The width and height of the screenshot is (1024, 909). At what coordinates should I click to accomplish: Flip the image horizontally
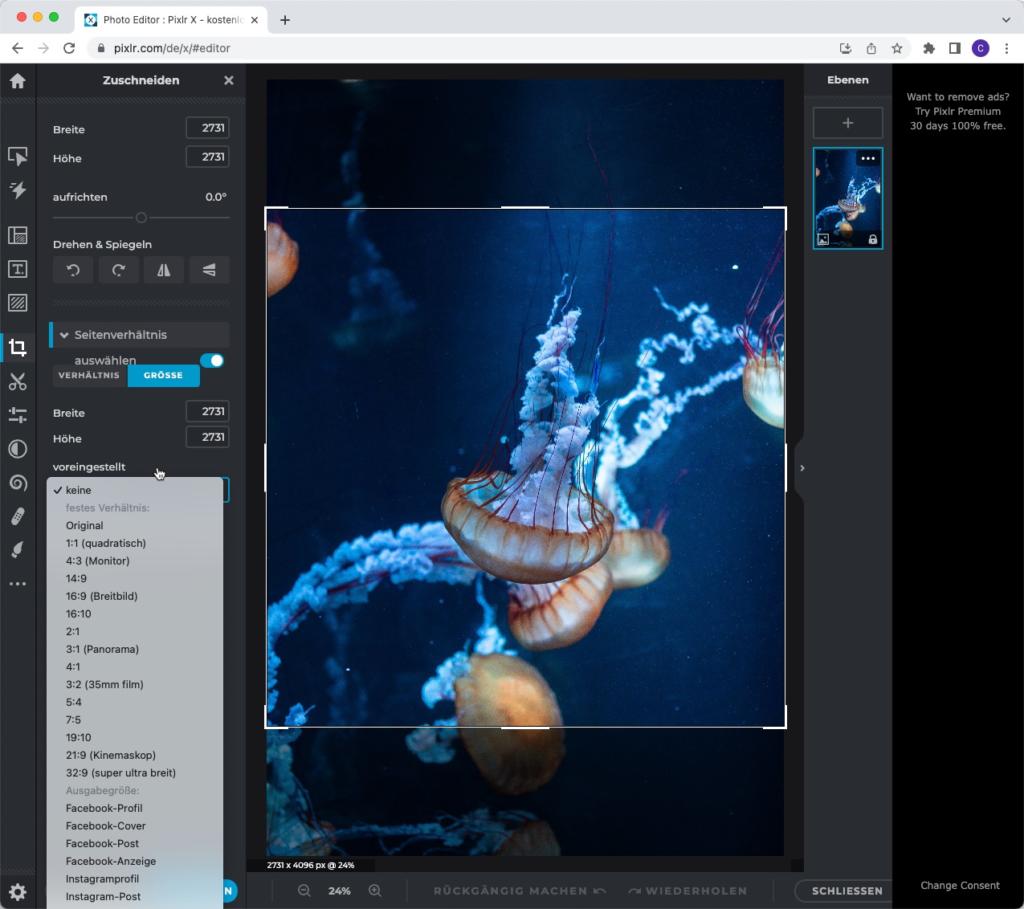point(164,269)
